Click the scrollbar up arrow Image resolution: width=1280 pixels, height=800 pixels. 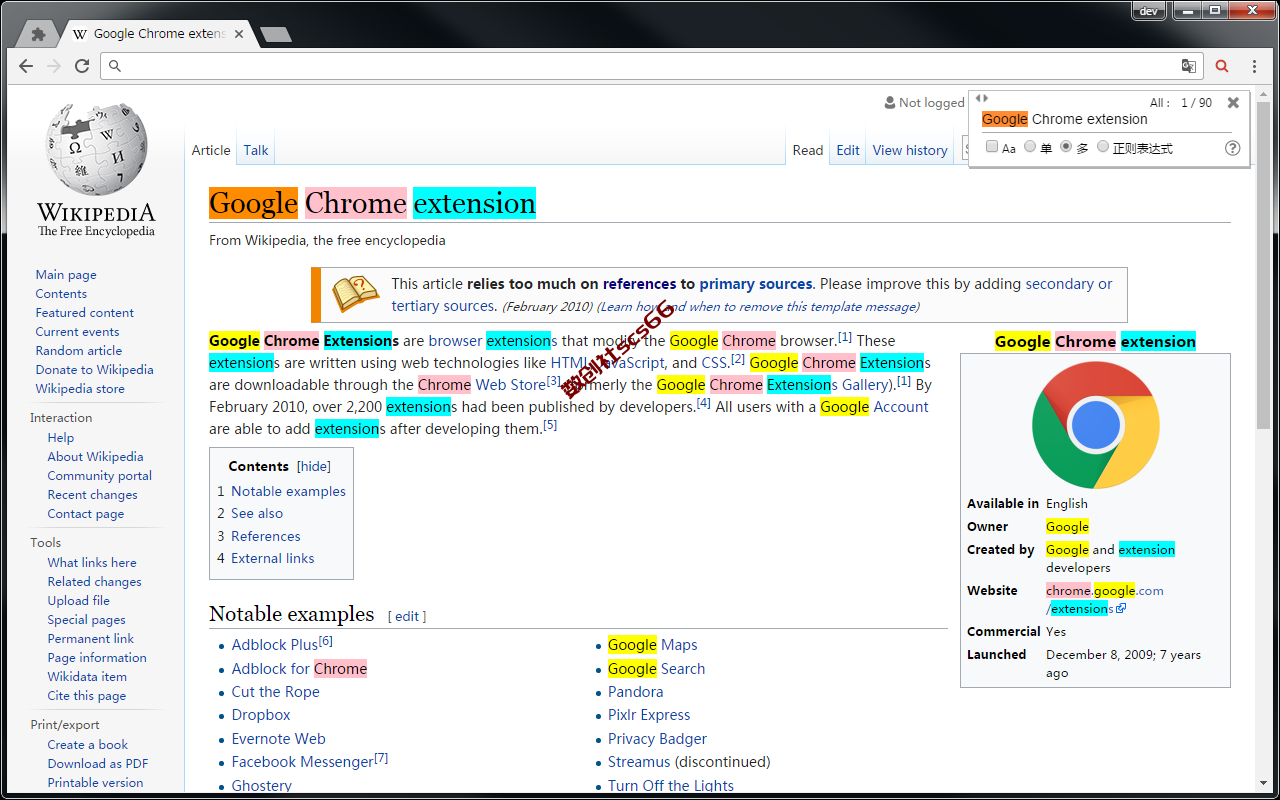[1263, 93]
